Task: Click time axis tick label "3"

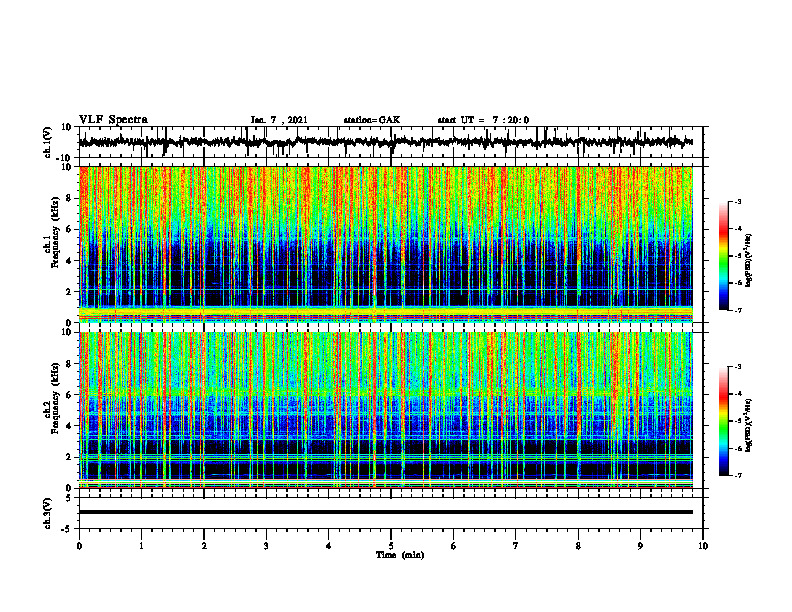Action: [266, 546]
